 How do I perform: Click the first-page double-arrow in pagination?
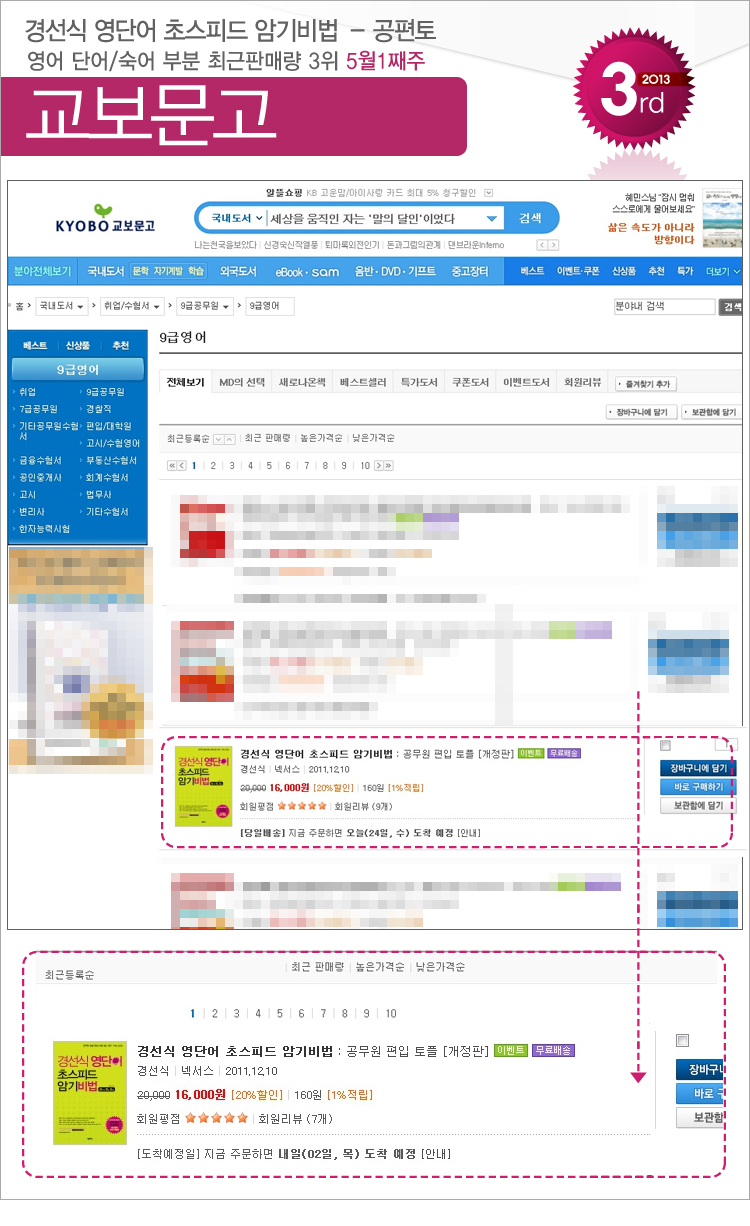pyautogui.click(x=171, y=465)
